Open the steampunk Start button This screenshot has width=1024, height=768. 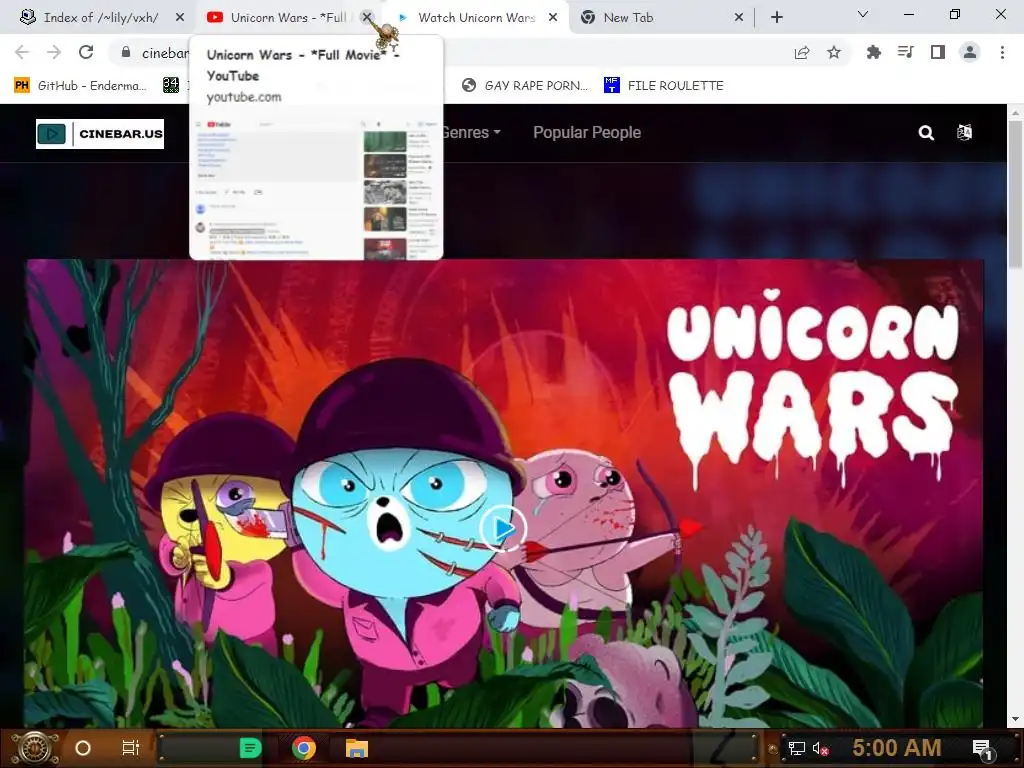(35, 748)
